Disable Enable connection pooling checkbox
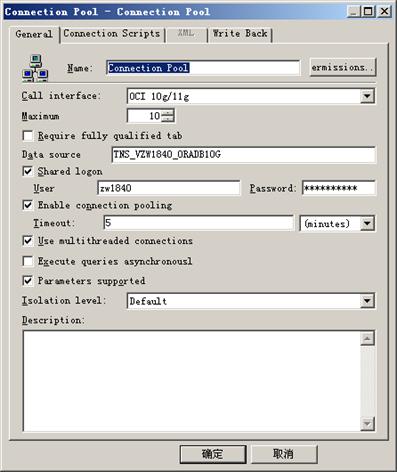Image resolution: width=397 pixels, height=472 pixels. (28, 205)
